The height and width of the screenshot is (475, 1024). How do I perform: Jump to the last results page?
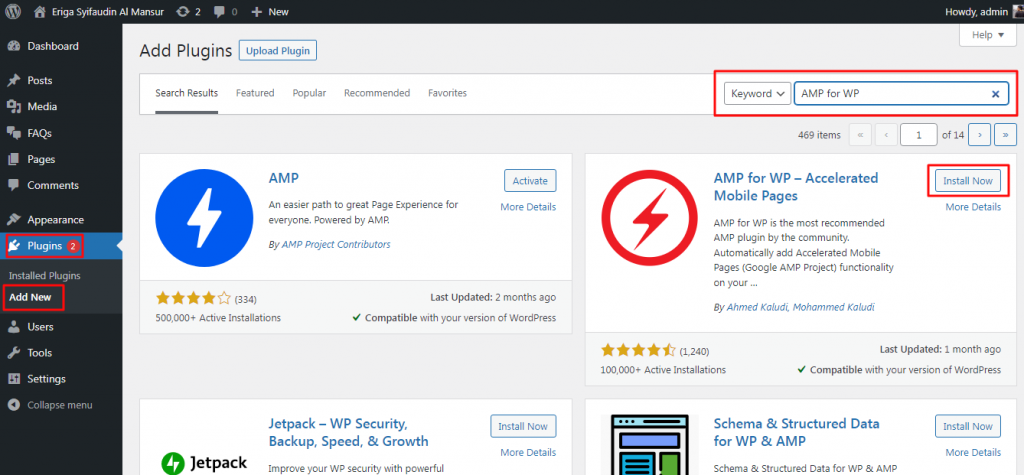click(x=1006, y=135)
